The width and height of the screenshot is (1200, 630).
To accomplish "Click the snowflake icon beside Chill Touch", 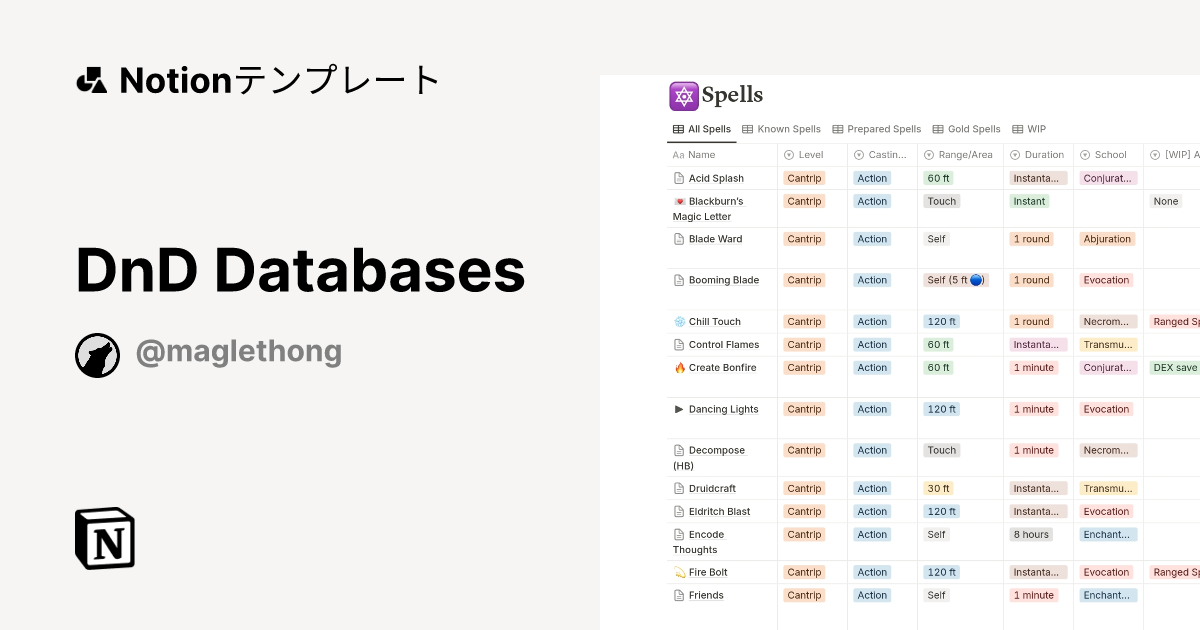I will [x=679, y=321].
